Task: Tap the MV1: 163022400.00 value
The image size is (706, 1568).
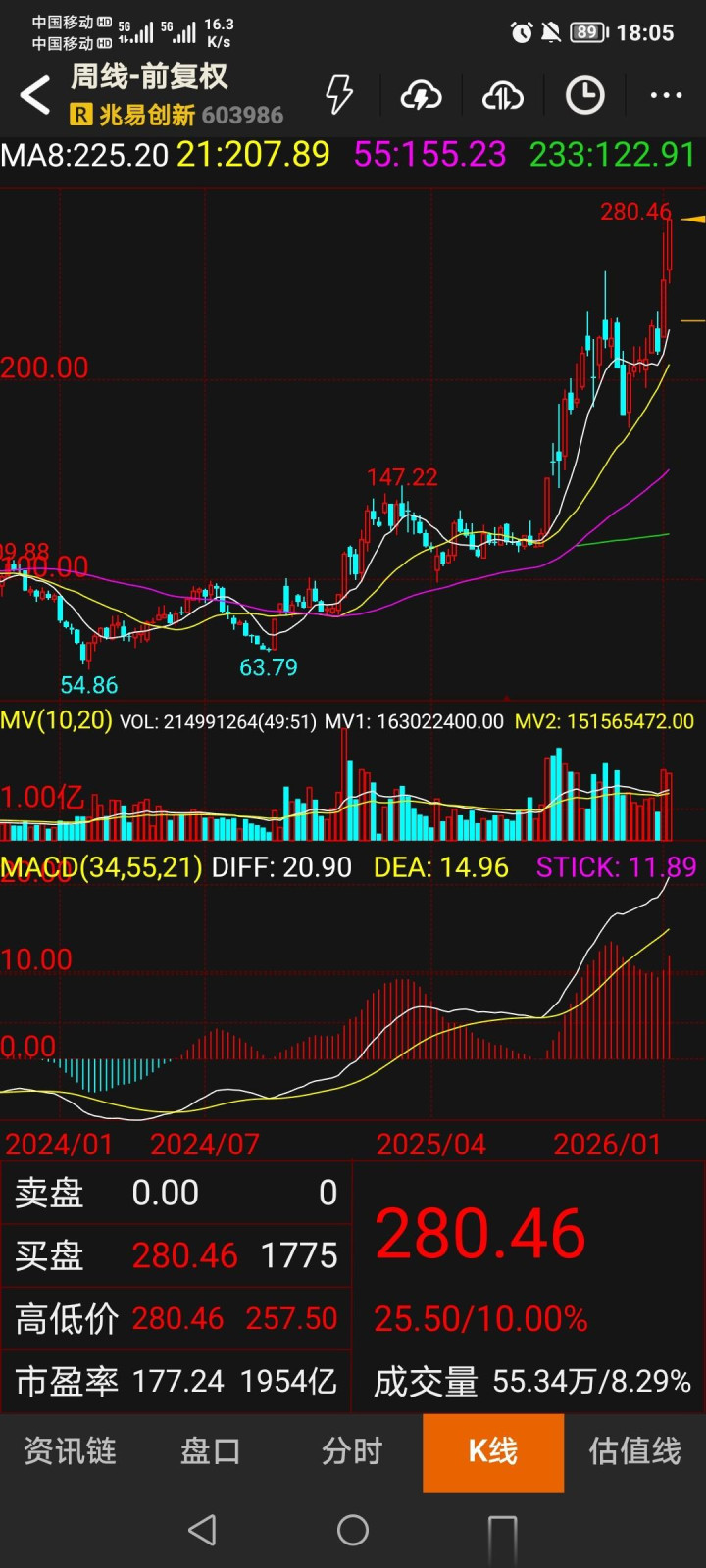Action: [x=414, y=722]
